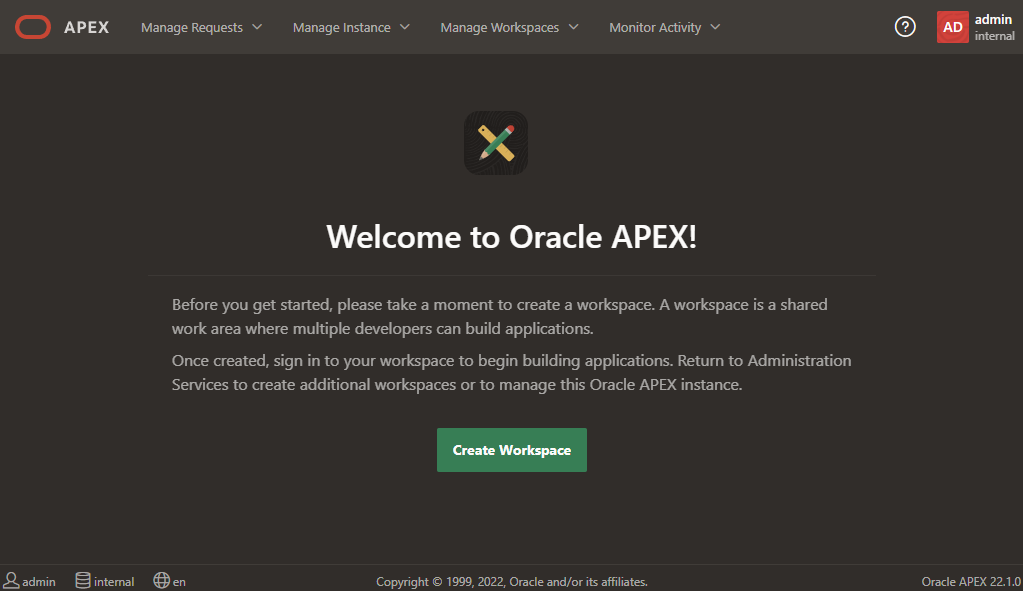Open the Help question mark icon

[905, 27]
